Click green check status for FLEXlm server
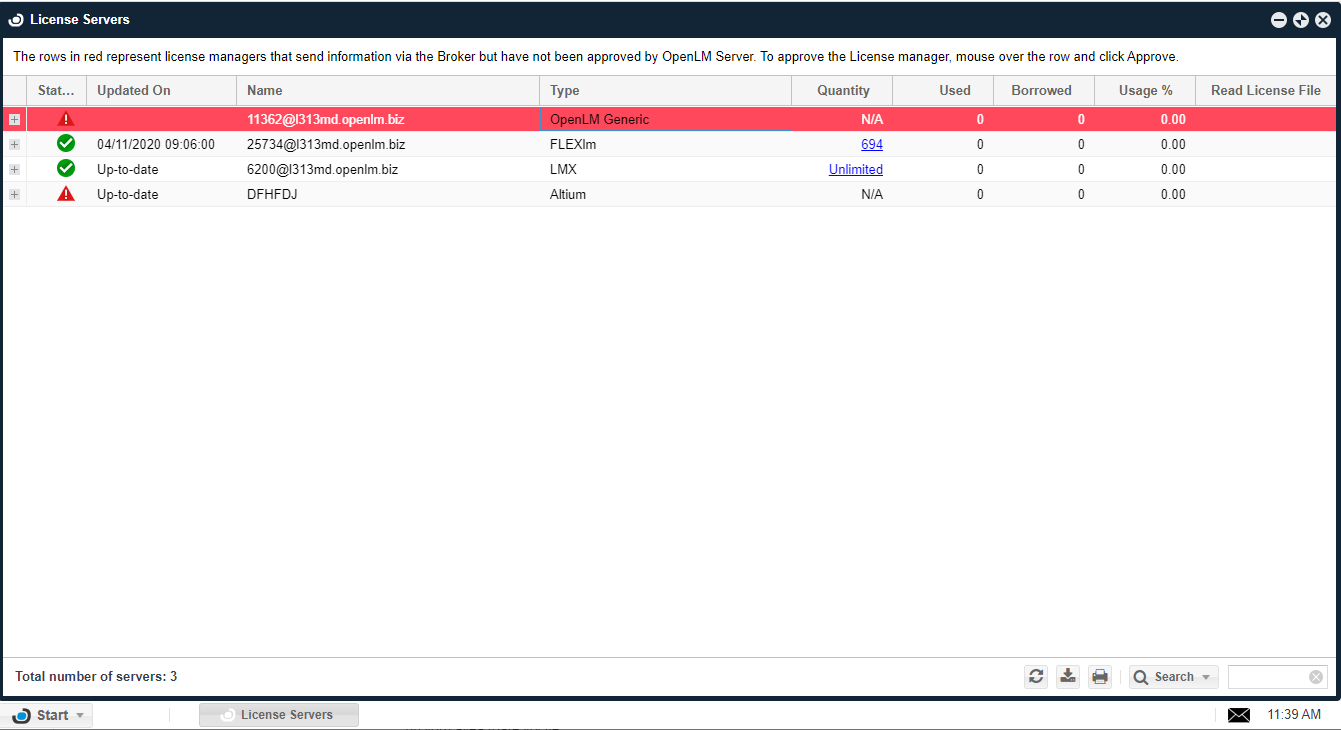Viewport: 1341px width, 730px height. click(66, 144)
